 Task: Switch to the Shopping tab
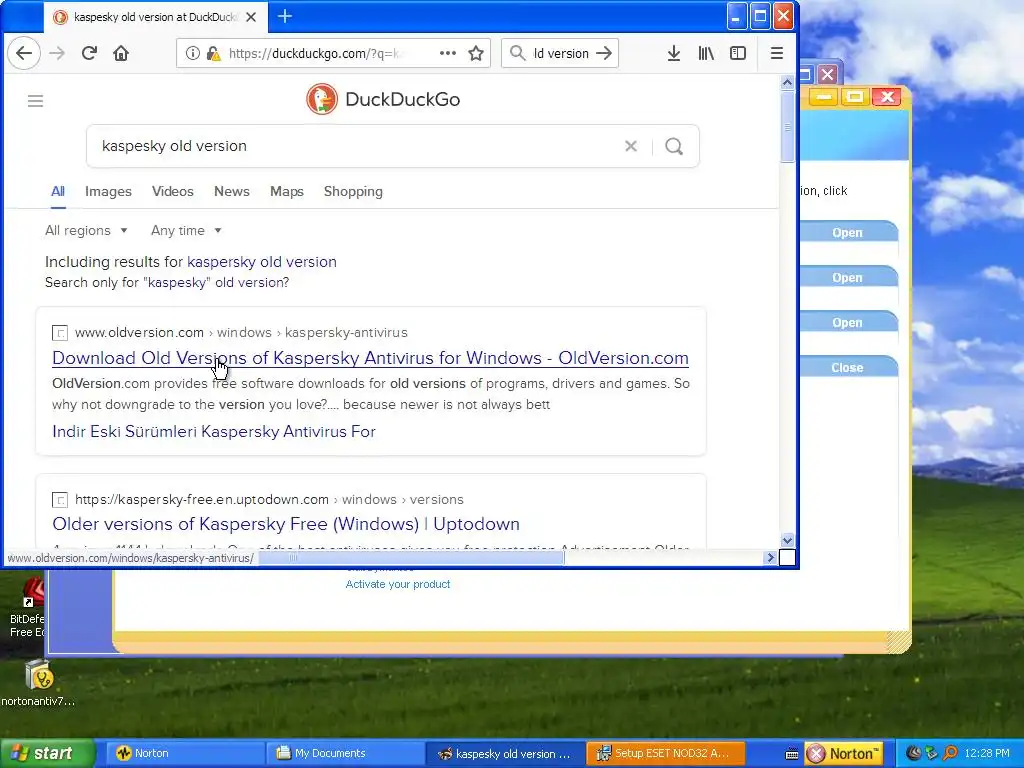tap(353, 191)
